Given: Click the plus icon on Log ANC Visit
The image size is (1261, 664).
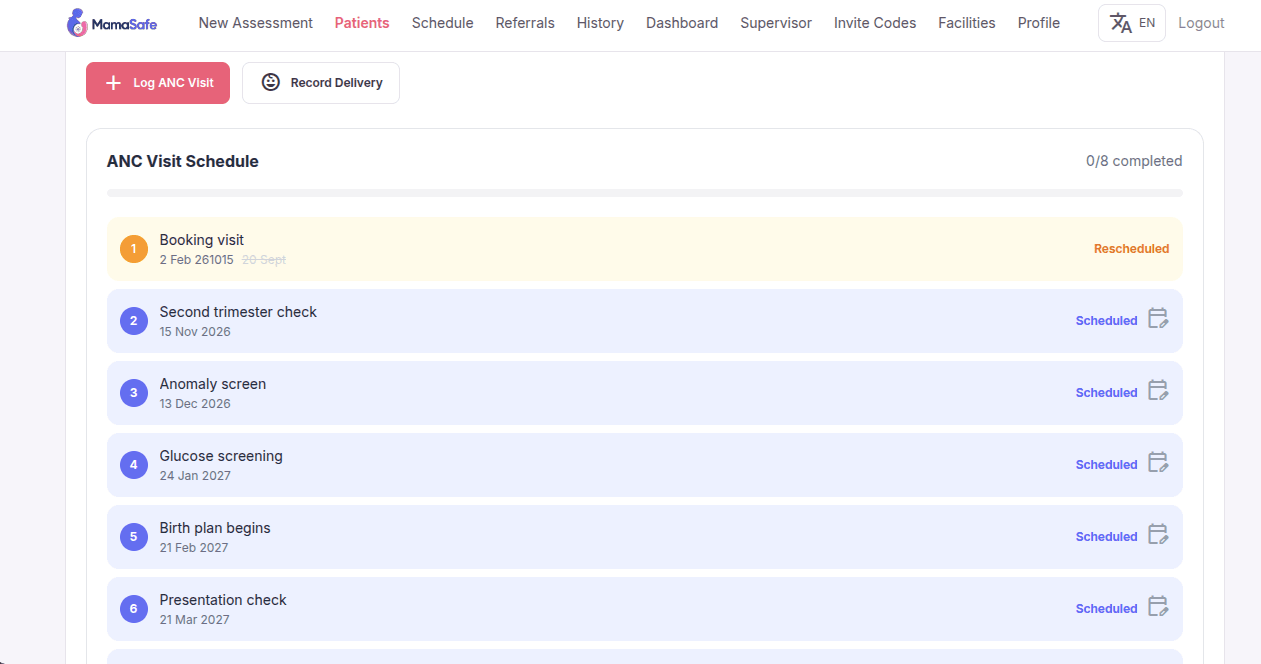Looking at the screenshot, I should click(114, 83).
